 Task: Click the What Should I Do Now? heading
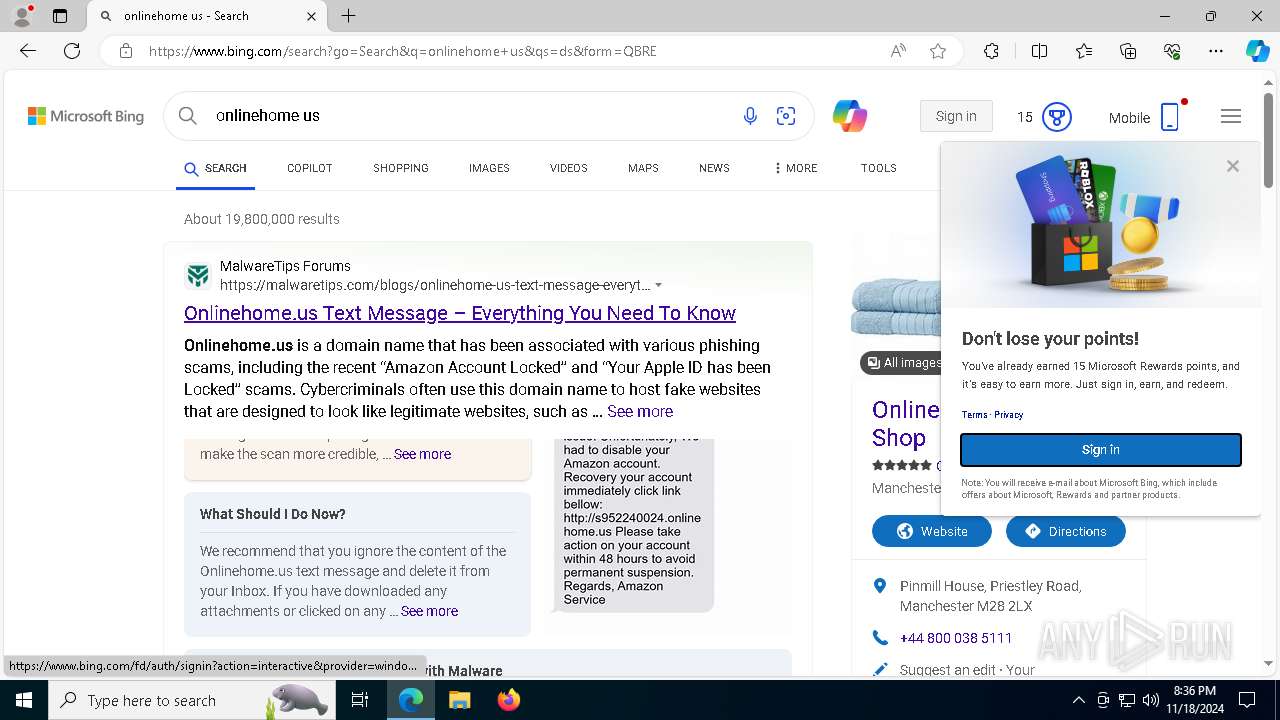pyautogui.click(x=273, y=514)
